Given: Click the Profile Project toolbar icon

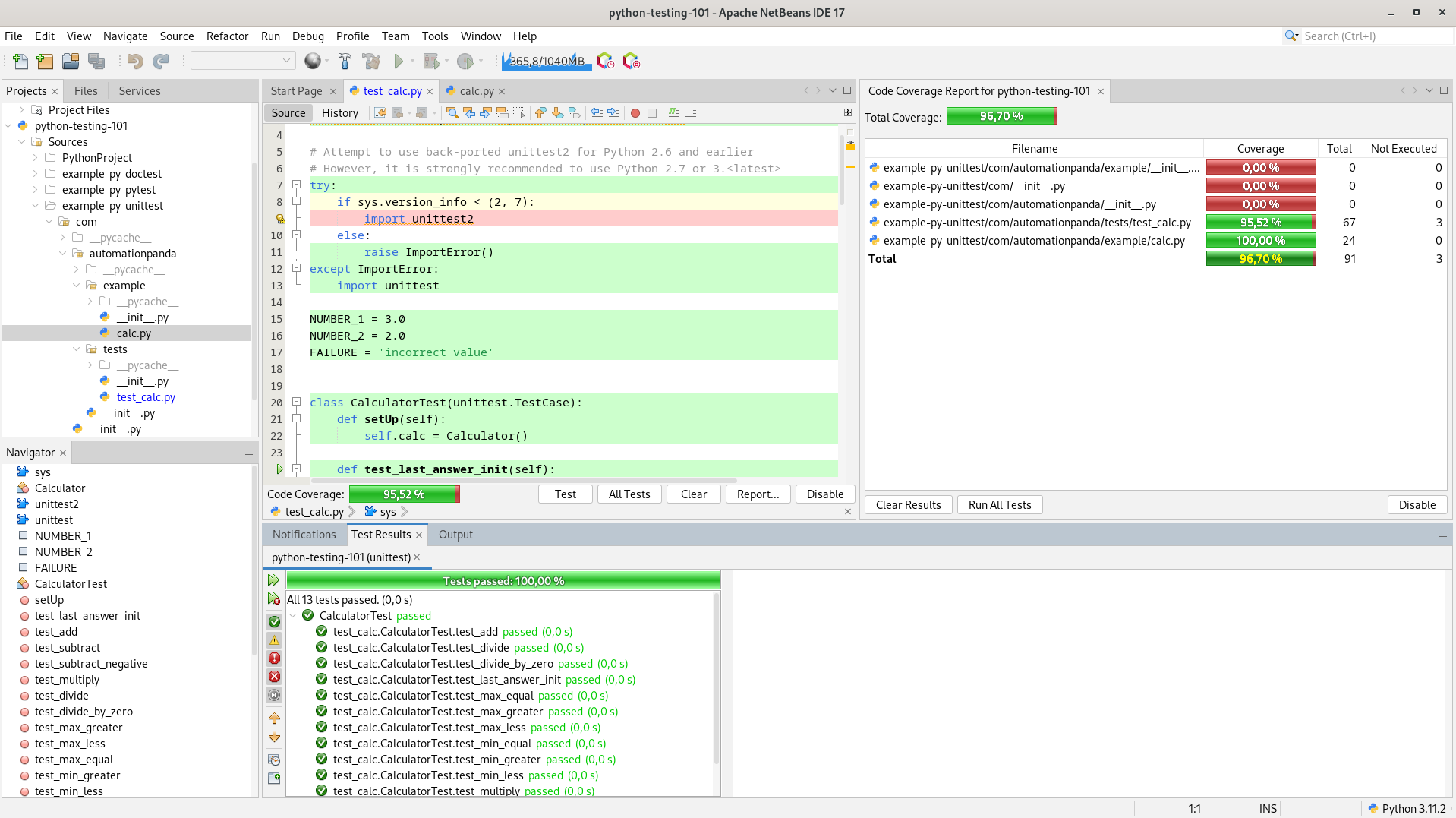Looking at the screenshot, I should (465, 62).
